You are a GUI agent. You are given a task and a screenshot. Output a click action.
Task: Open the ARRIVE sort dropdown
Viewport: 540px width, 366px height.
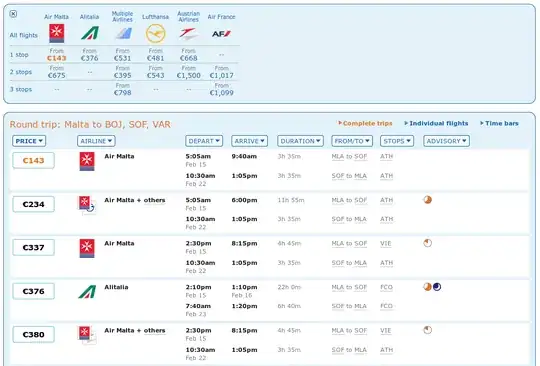(249, 141)
